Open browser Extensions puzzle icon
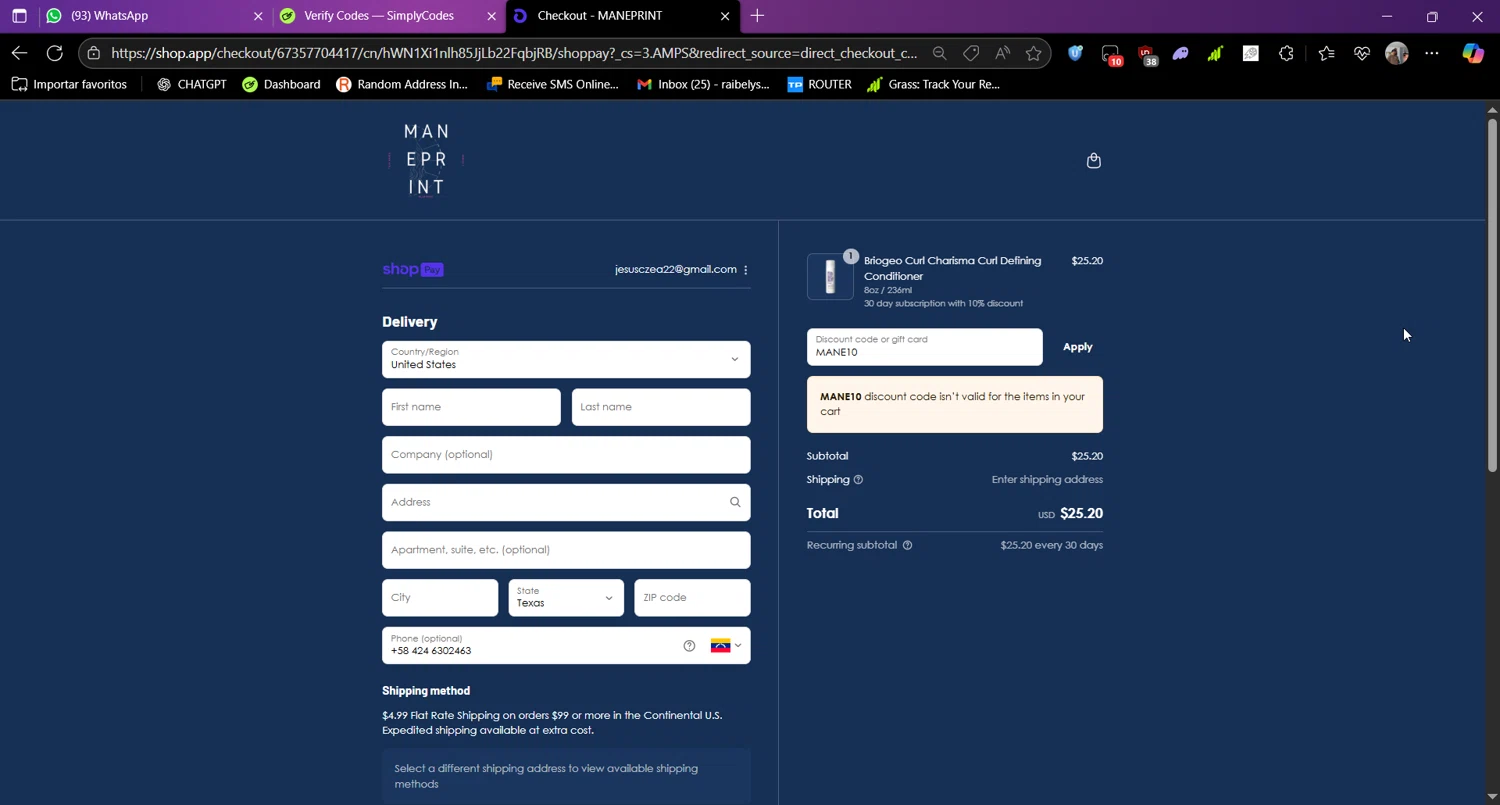The image size is (1500, 805). pyautogui.click(x=1287, y=53)
